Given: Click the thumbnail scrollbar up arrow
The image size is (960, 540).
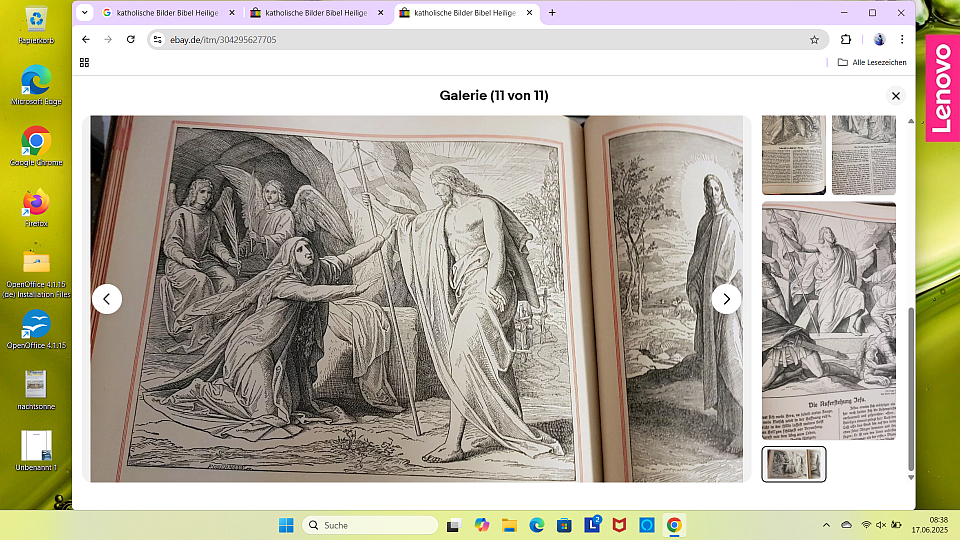Looking at the screenshot, I should pyautogui.click(x=910, y=121).
